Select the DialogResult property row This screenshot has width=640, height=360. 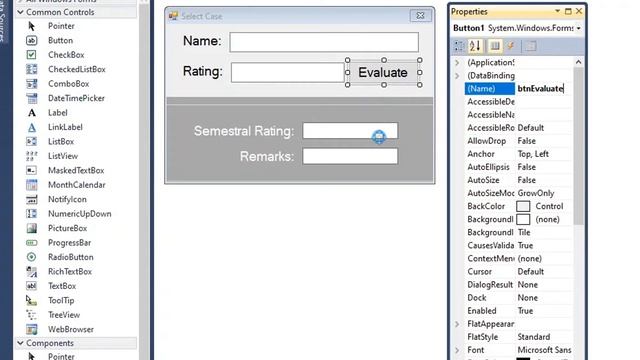pyautogui.click(x=518, y=285)
